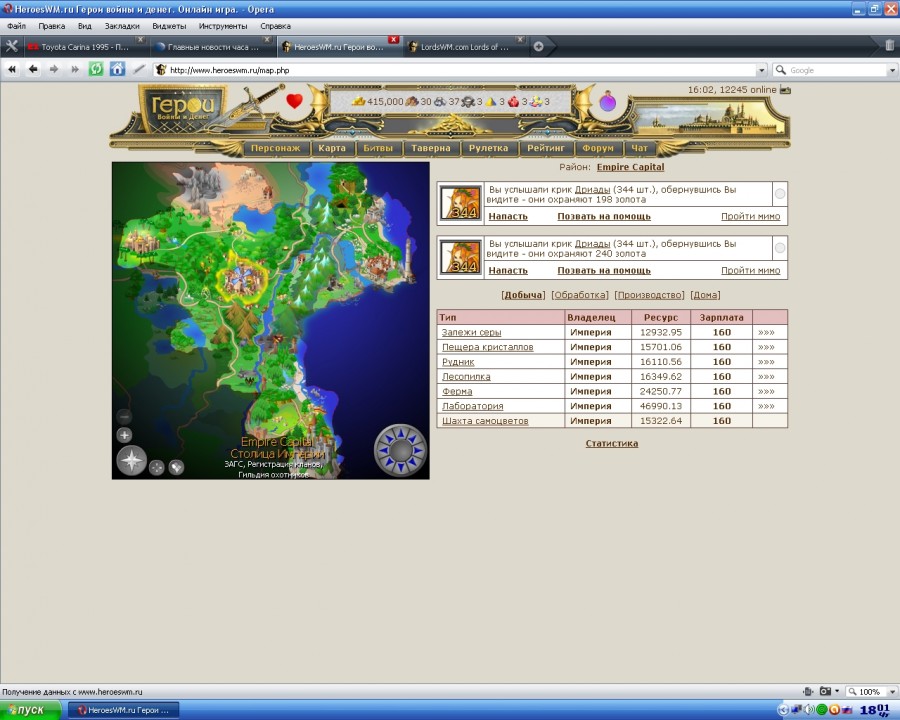Open the Google search engine dropdown
This screenshot has height=720, width=900.
pos(892,70)
